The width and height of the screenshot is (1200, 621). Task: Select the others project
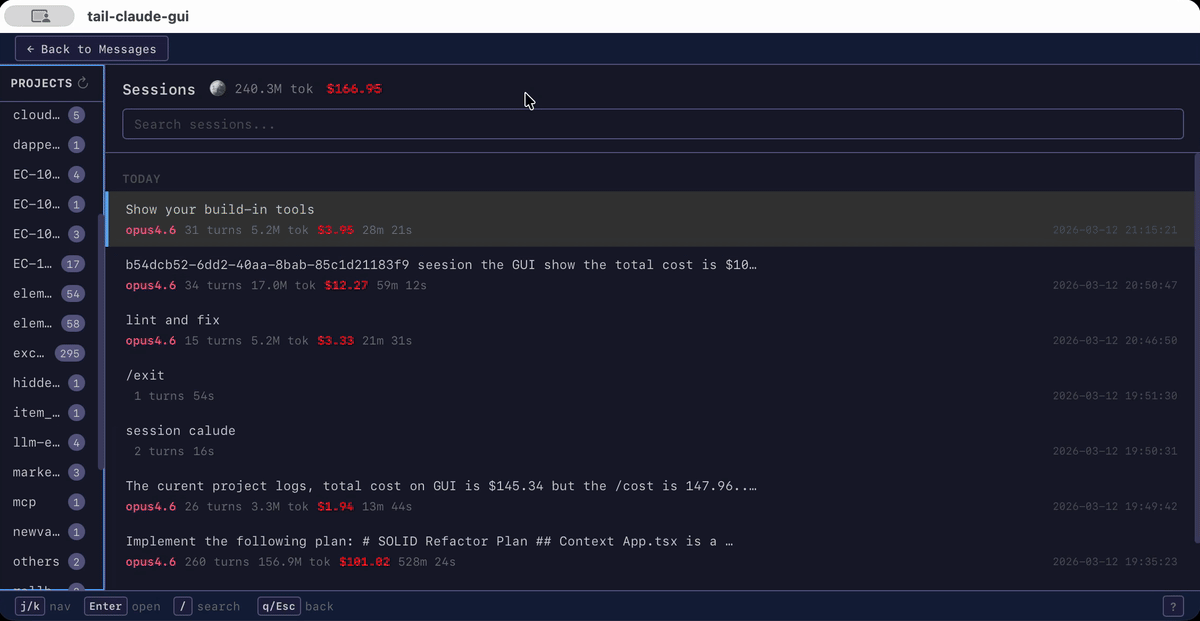pos(50,561)
